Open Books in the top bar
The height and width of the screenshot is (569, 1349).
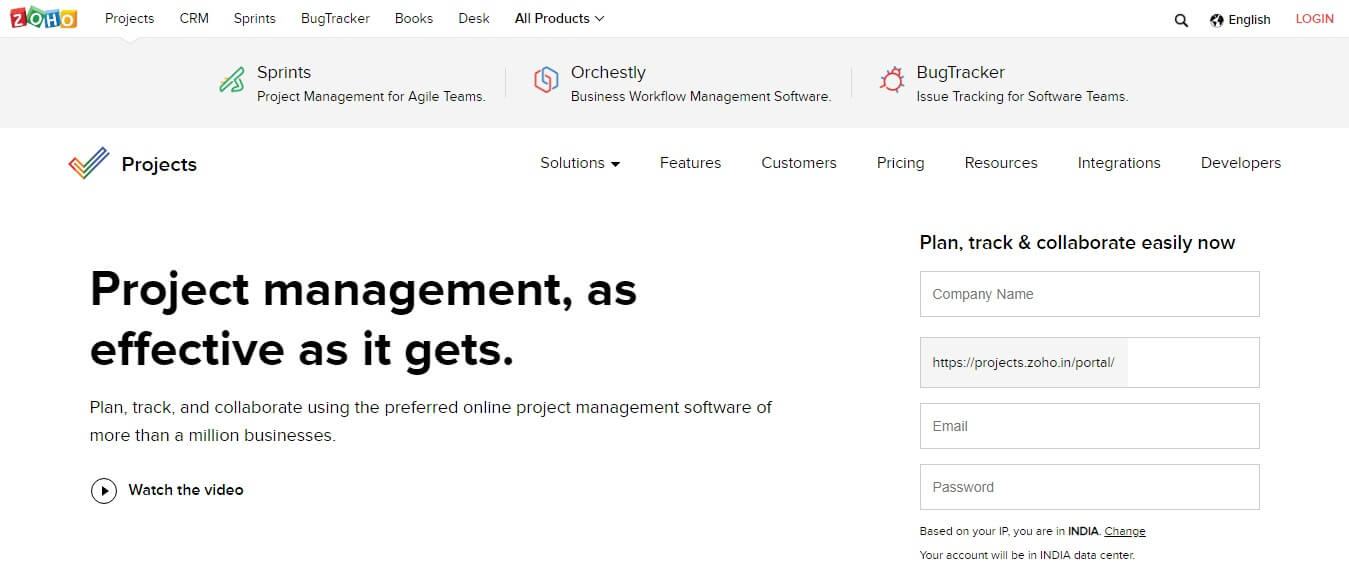[x=414, y=18]
